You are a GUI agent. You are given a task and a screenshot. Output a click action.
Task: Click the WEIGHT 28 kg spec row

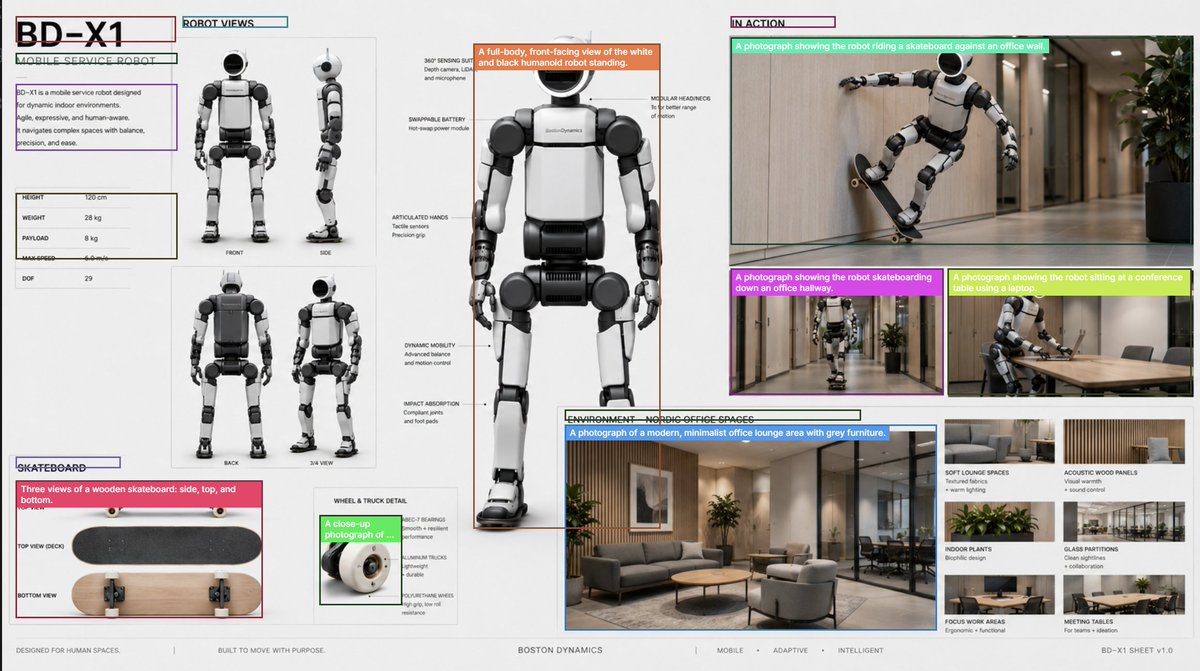(73, 217)
